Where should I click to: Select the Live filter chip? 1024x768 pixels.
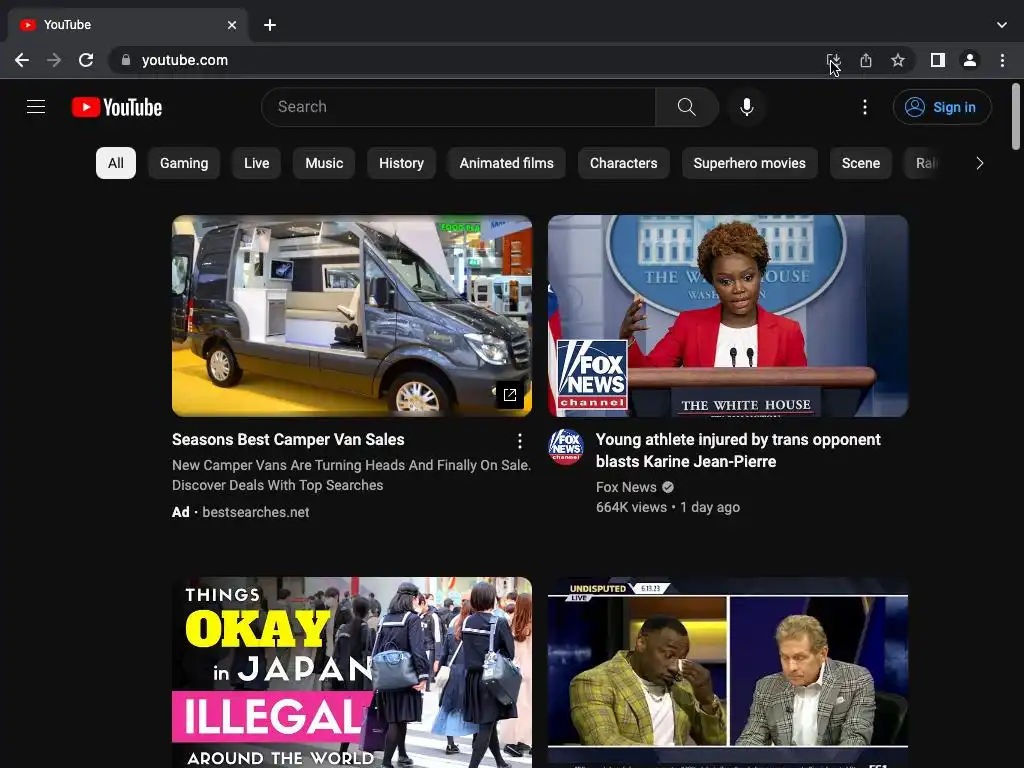257,163
